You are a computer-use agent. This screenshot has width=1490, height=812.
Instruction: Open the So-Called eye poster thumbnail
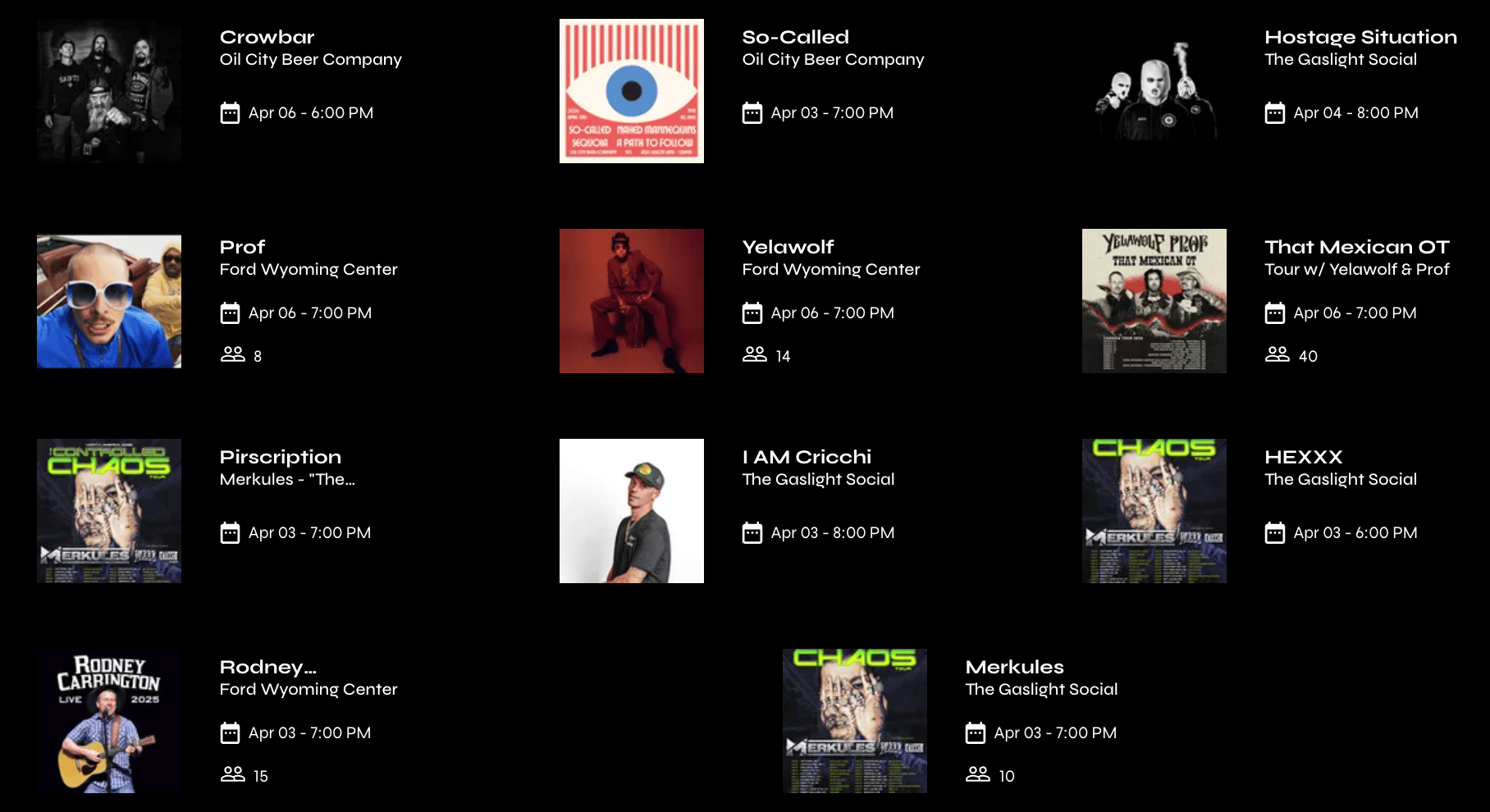(x=632, y=91)
